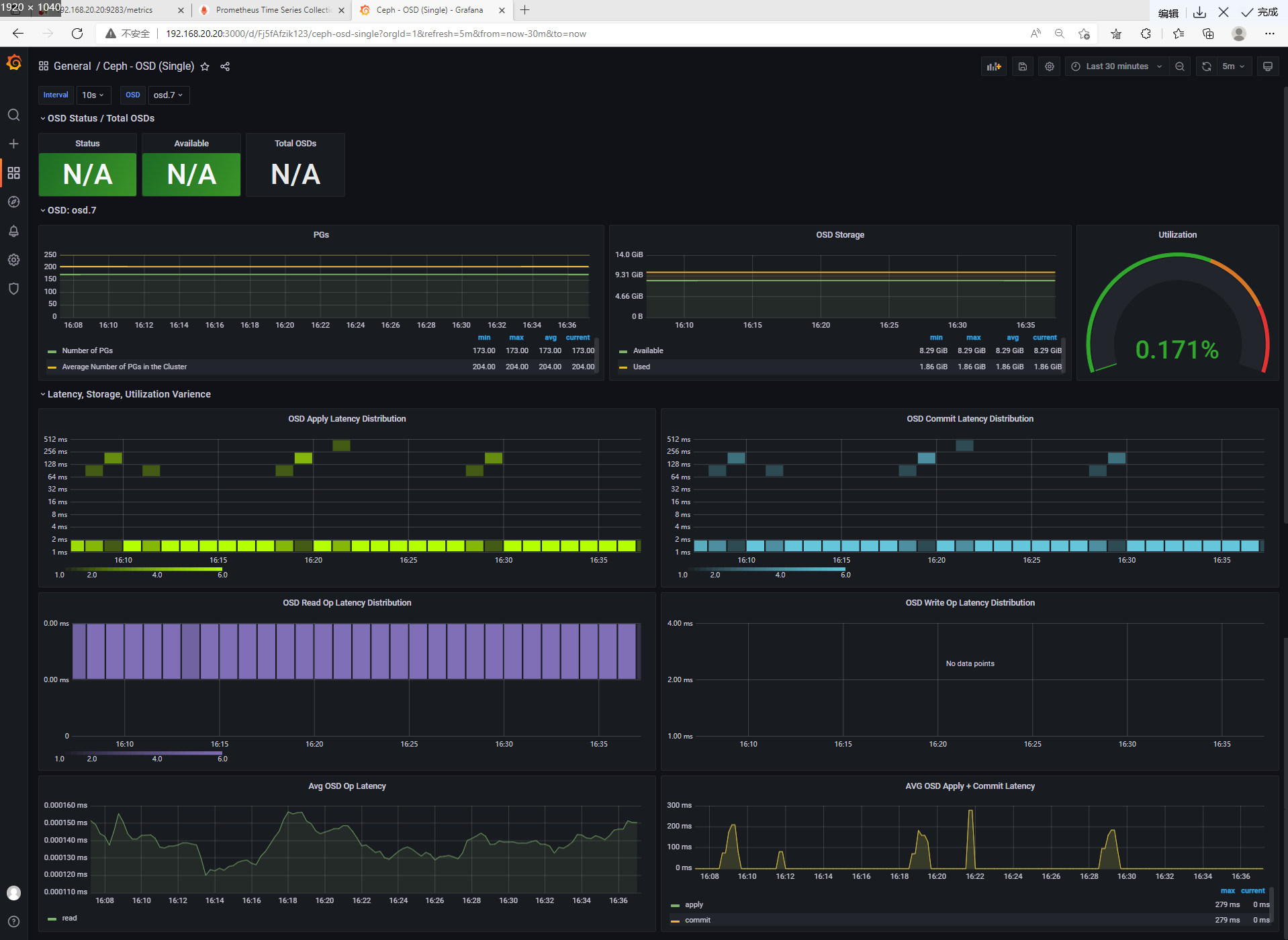This screenshot has height=940, width=1288.
Task: Open dashboard settings gear in top bar
Action: coord(1050,66)
